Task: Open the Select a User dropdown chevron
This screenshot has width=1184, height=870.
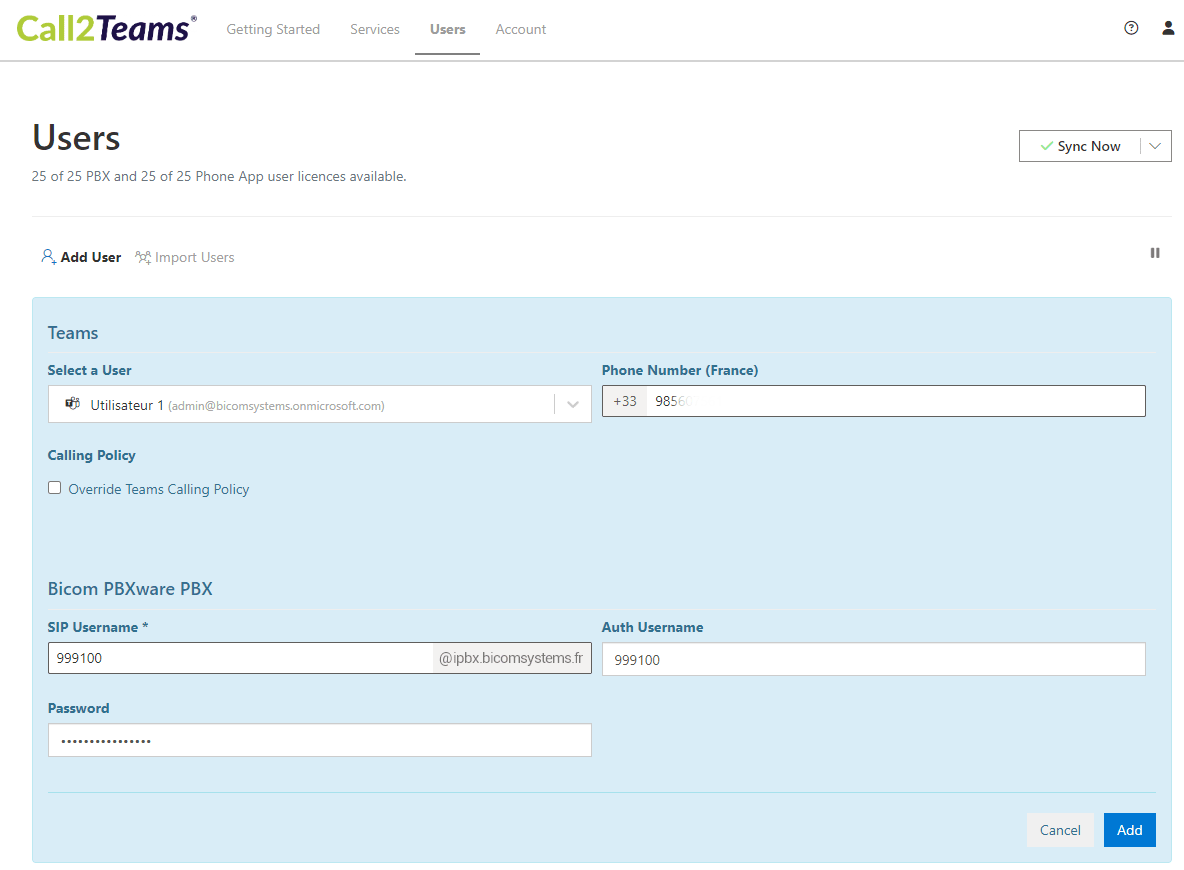Action: pos(572,404)
